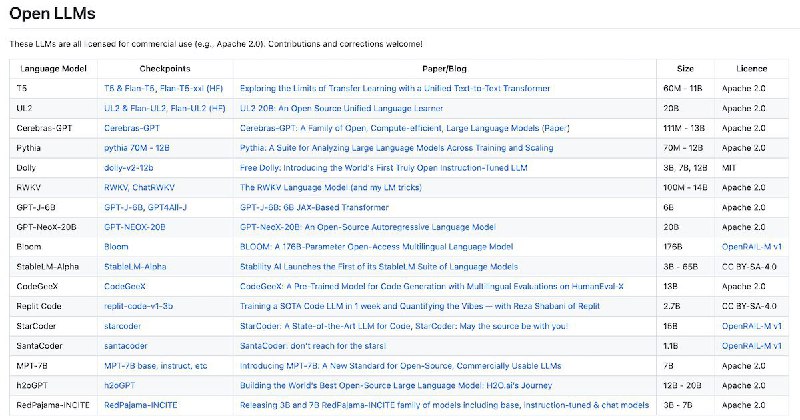Open the dolly-v2-12b checkpoint link
The height and width of the screenshot is (420, 800).
pos(129,168)
